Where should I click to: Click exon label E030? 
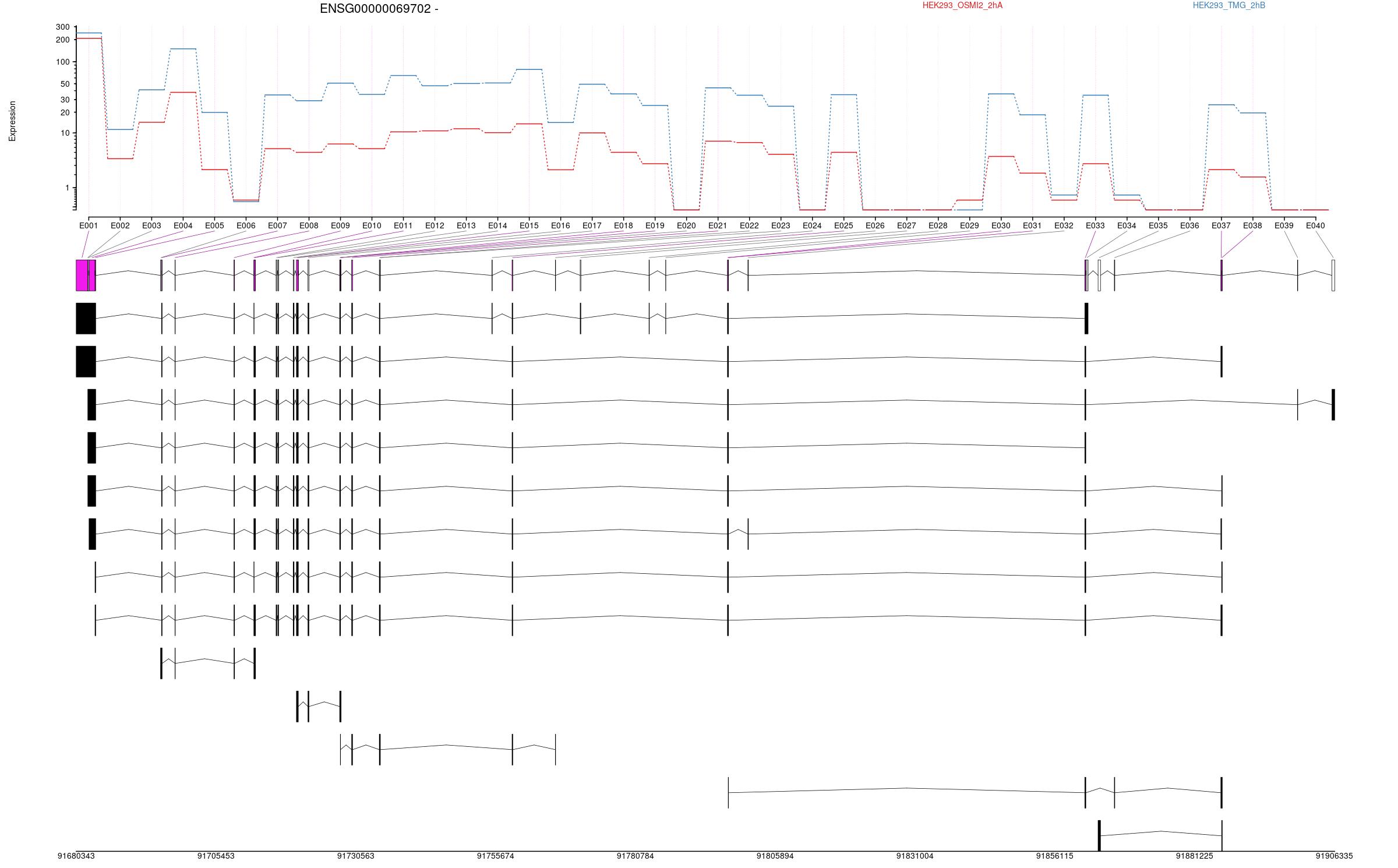pyautogui.click(x=1001, y=225)
